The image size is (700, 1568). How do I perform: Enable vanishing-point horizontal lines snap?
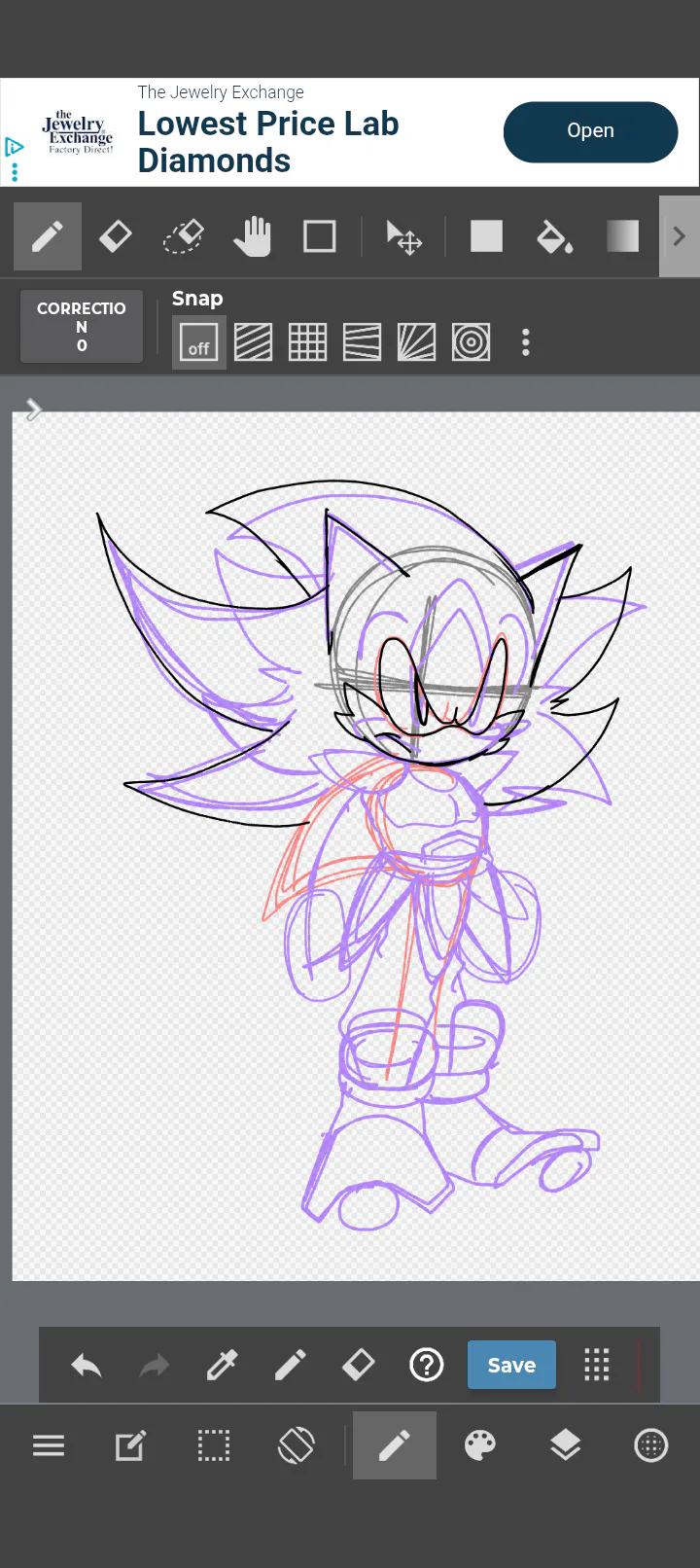point(363,342)
